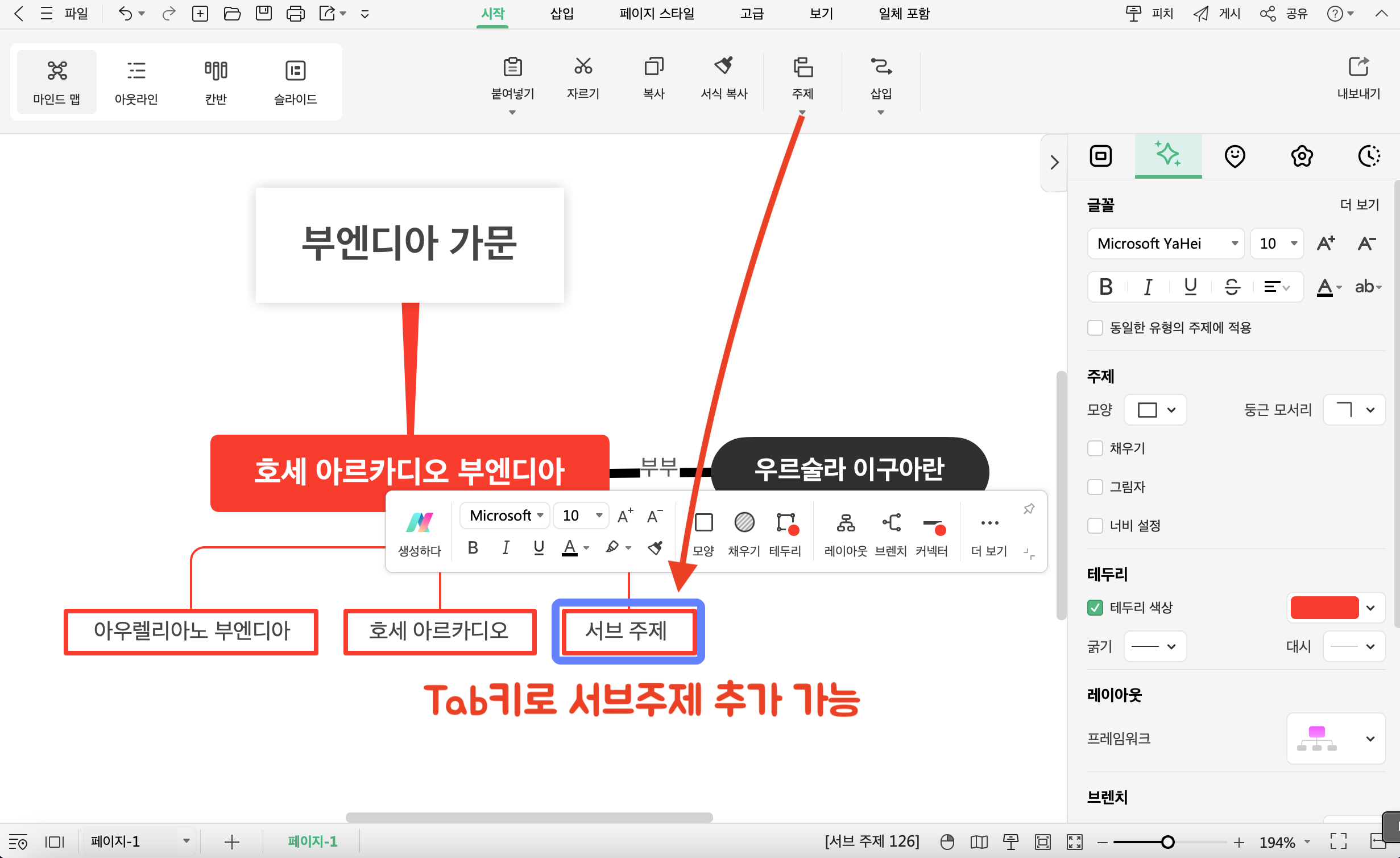Open the 대시 dash style dropdown
The width and height of the screenshot is (1400, 858).
tap(1355, 646)
